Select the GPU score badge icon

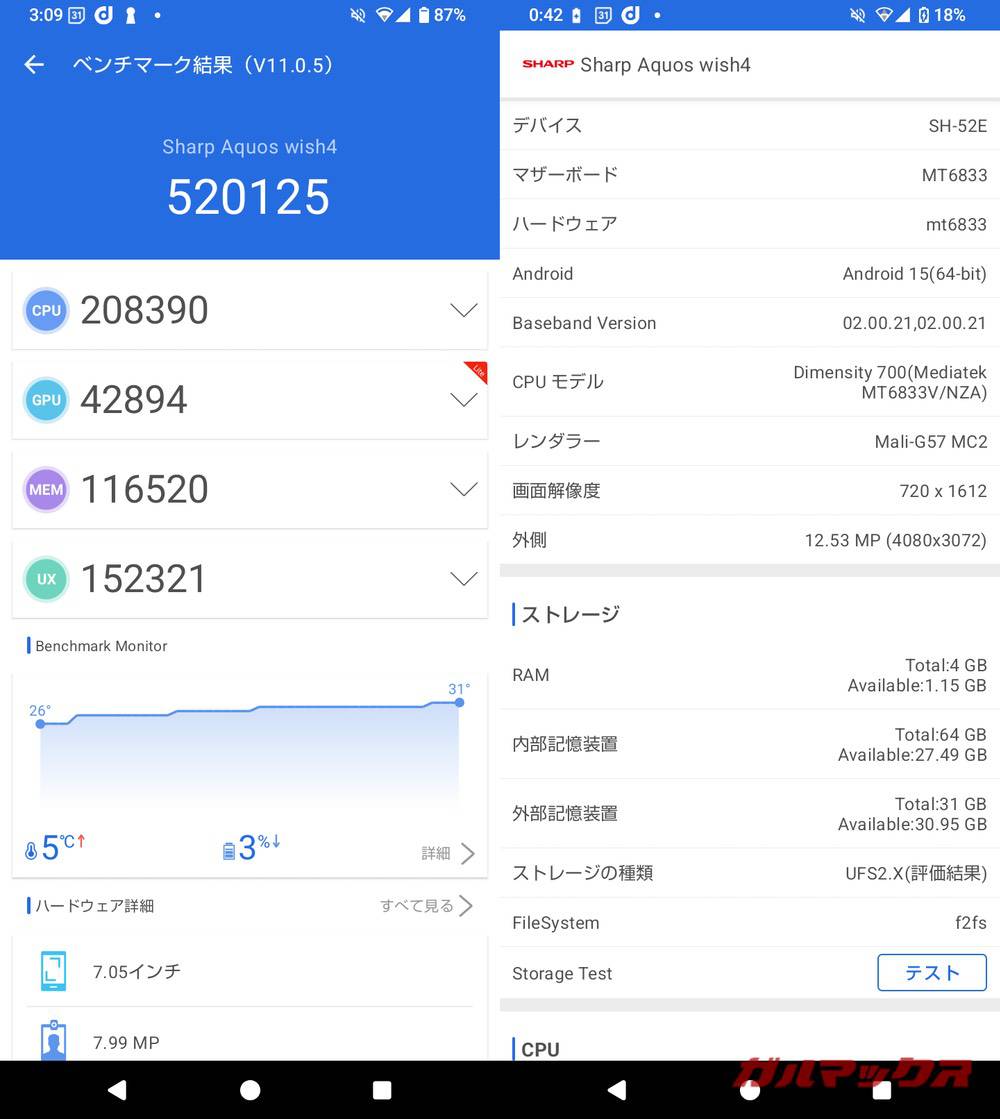coord(45,400)
